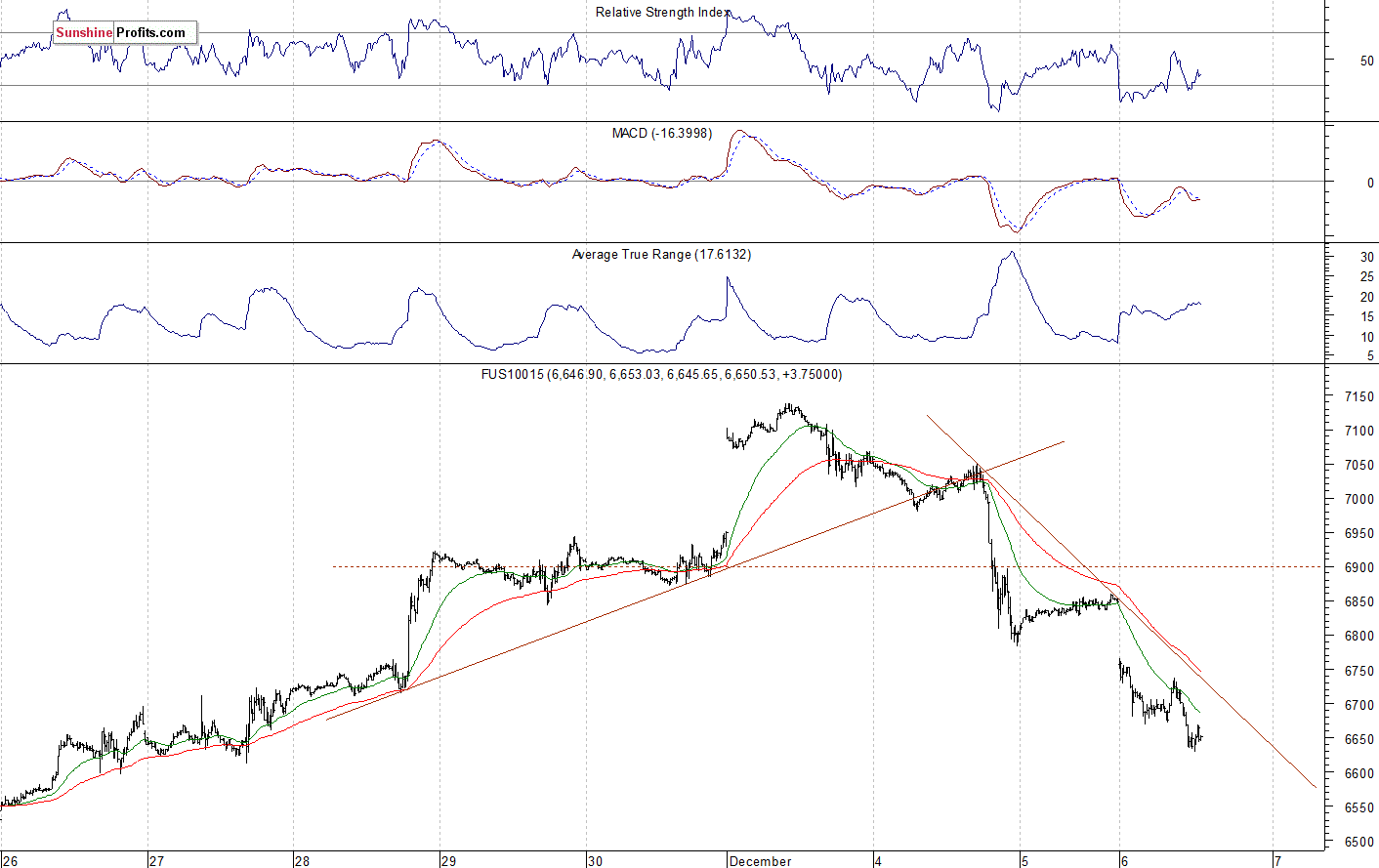Click the 6750 price axis label
The image size is (1379, 868).
[1358, 672]
